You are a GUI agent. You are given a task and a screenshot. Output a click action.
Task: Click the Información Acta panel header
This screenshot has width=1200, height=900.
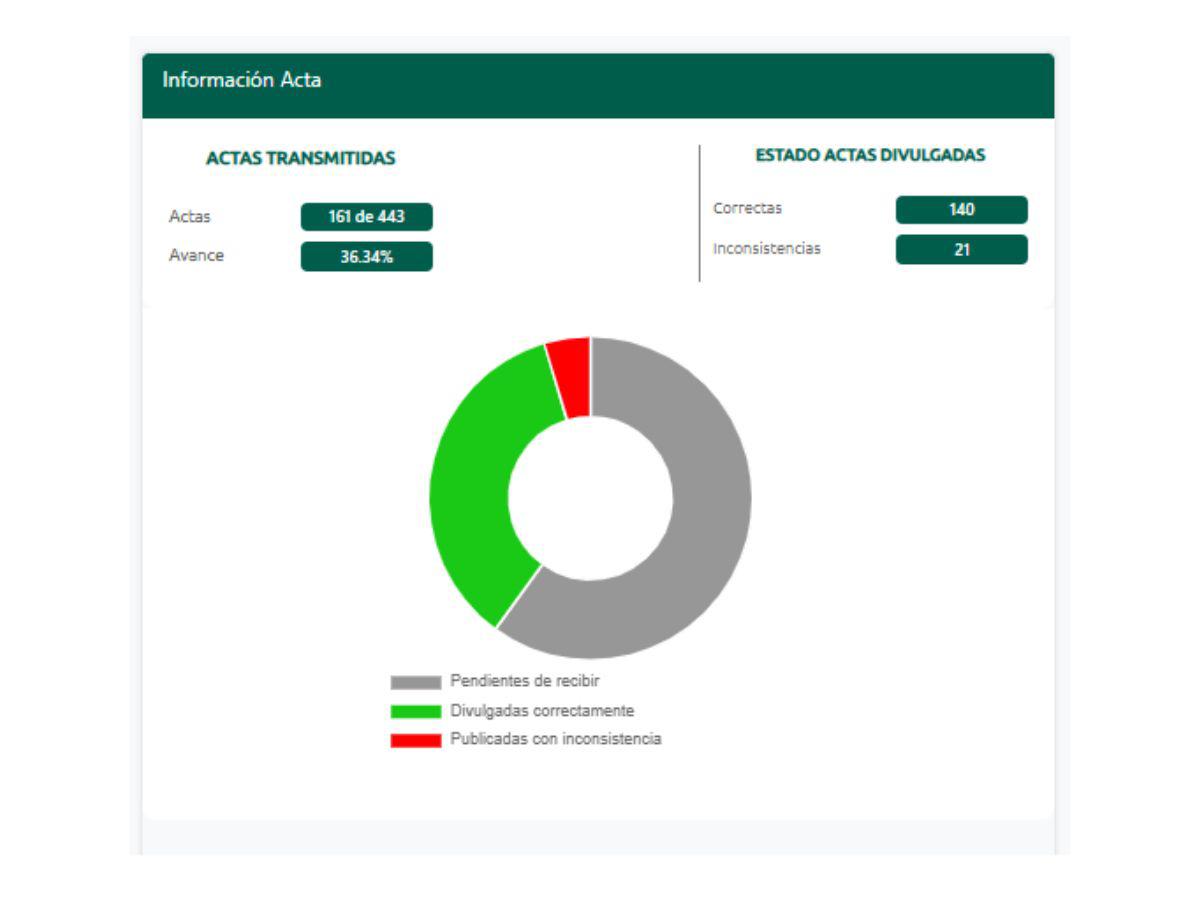[242, 81]
